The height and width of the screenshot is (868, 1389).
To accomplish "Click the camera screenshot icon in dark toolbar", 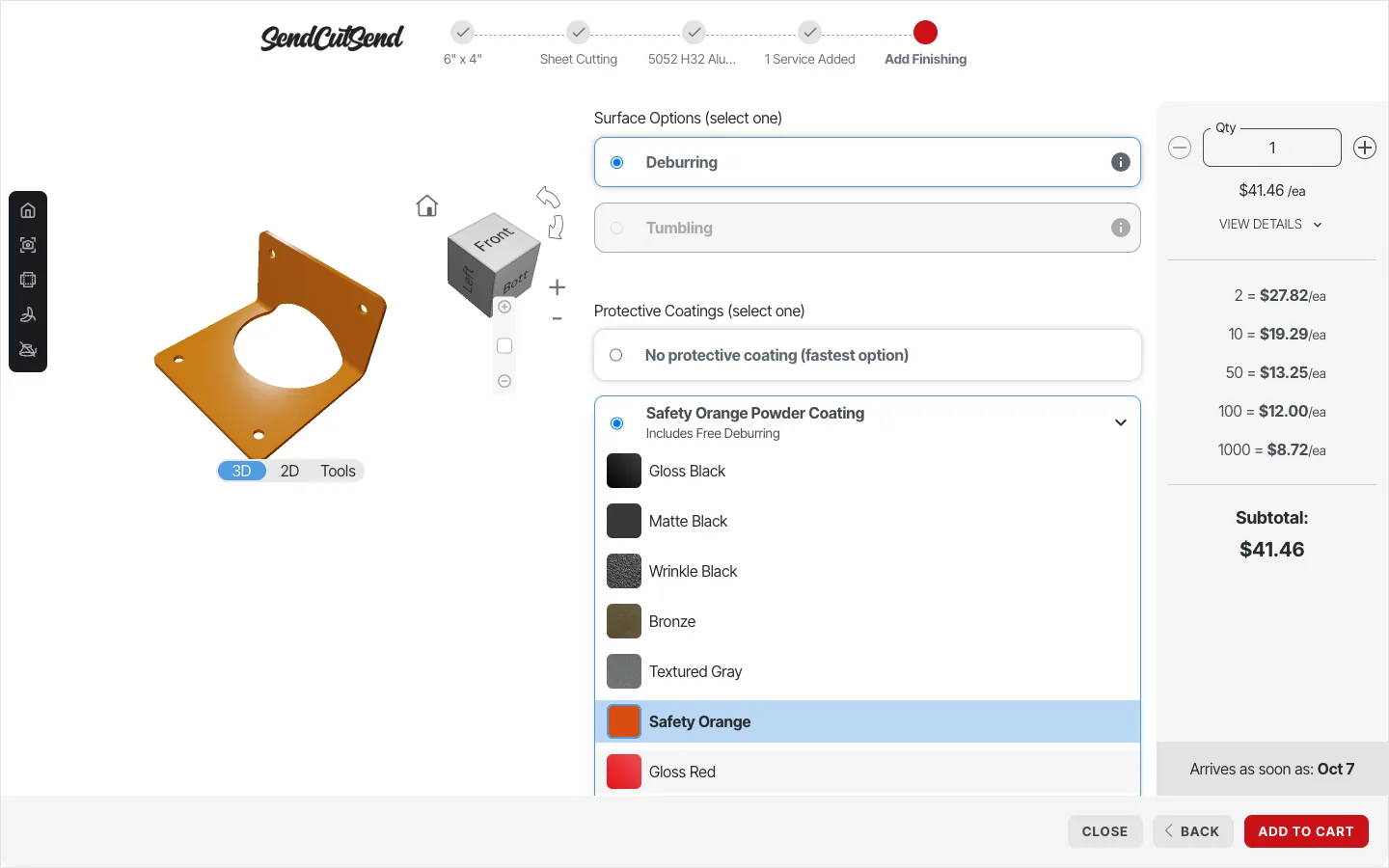I will pyautogui.click(x=28, y=245).
